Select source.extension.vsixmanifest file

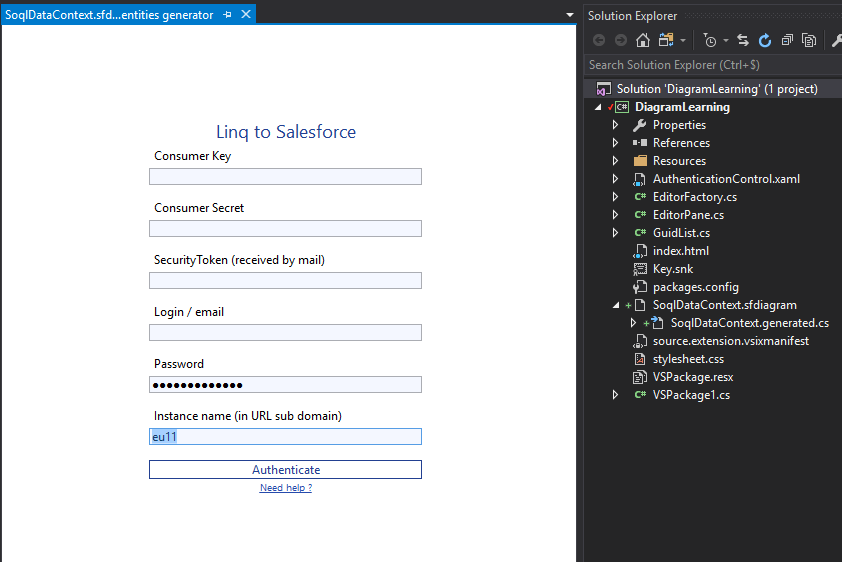click(731, 341)
